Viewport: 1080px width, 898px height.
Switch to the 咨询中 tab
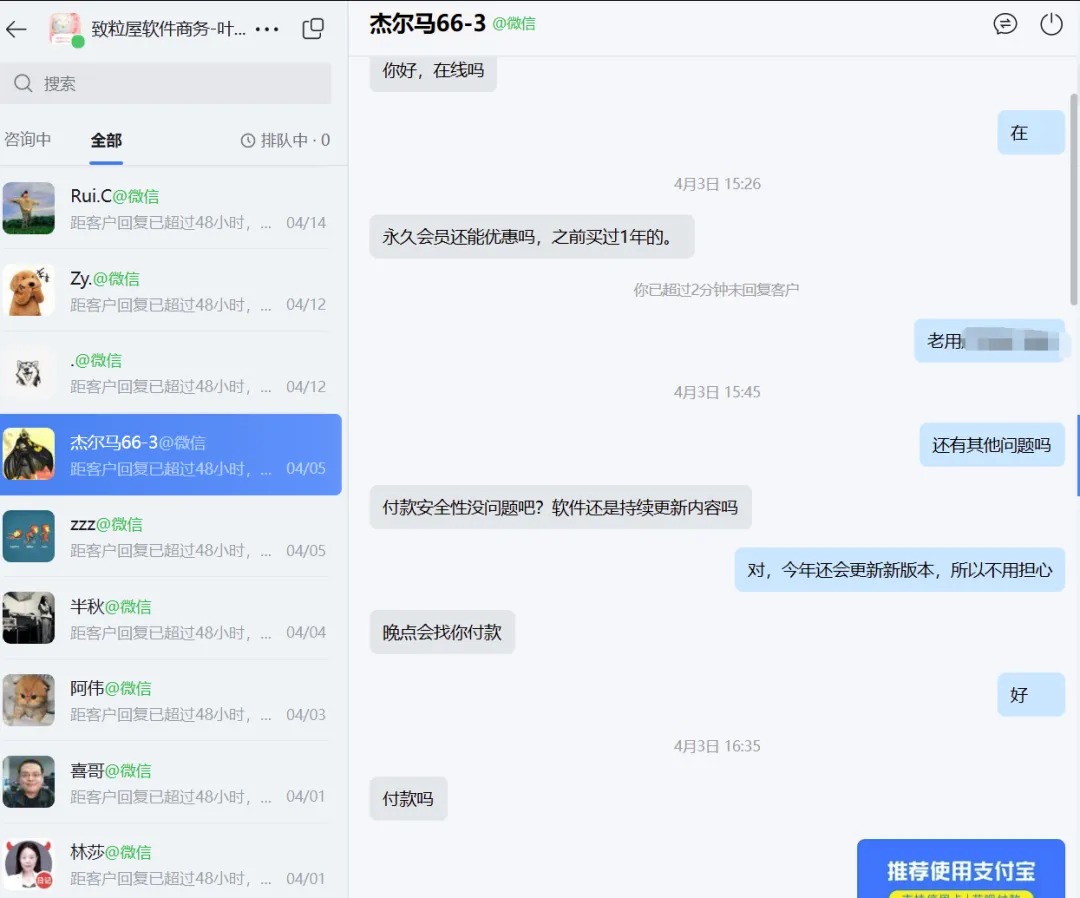point(28,140)
